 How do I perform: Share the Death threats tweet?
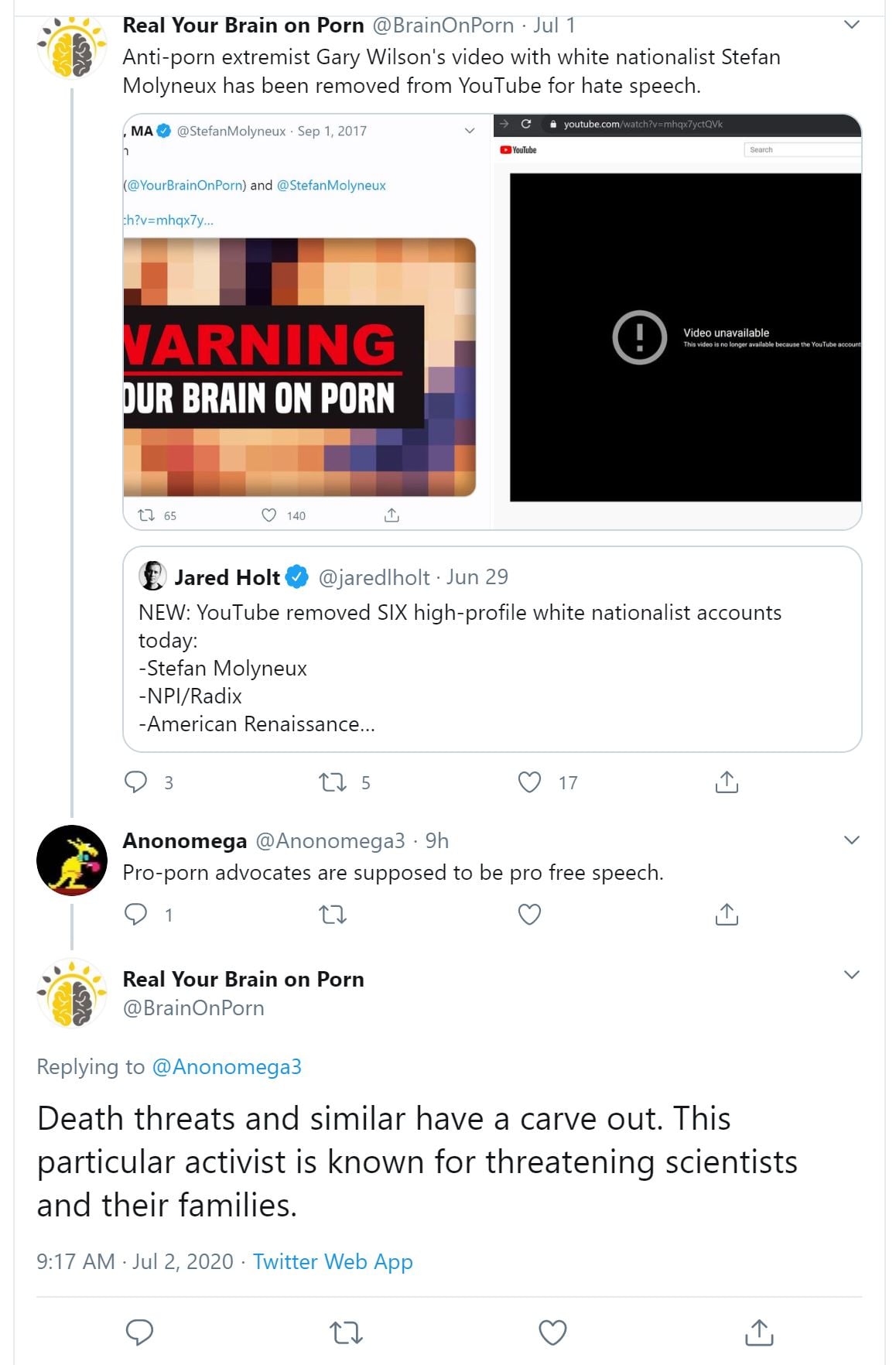point(759,1332)
